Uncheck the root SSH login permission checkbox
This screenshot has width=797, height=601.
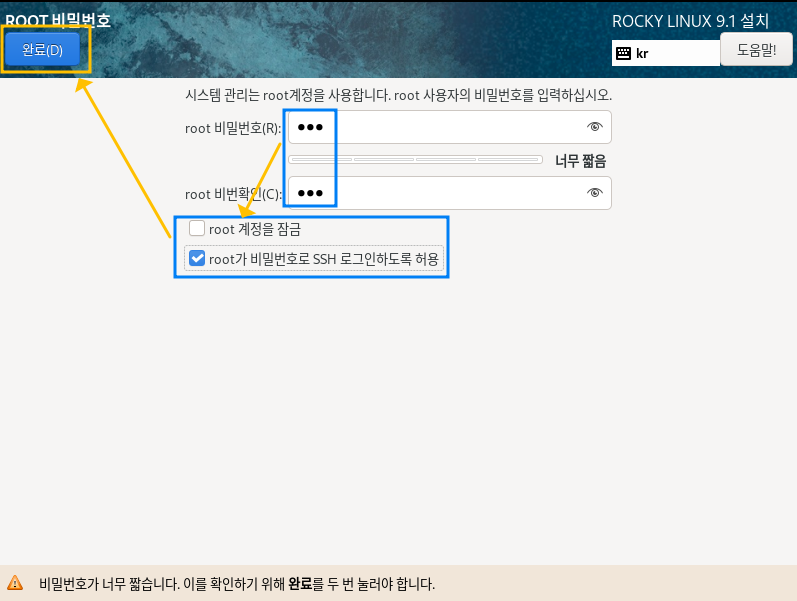197,258
